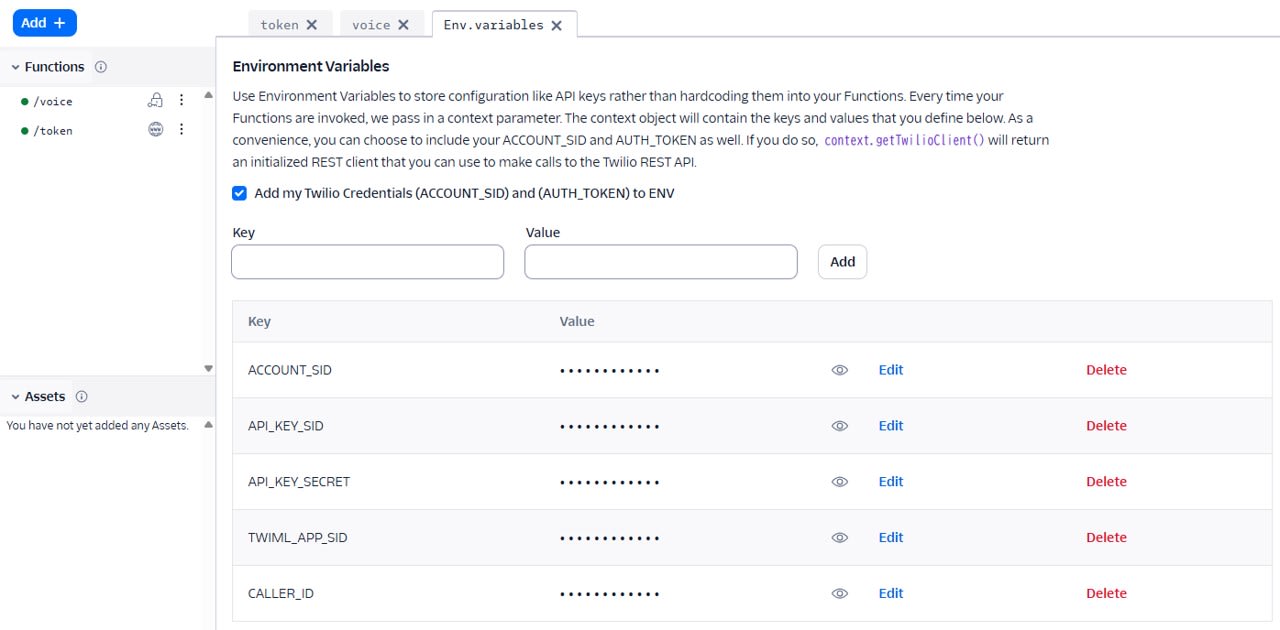Switch to the voice tab
Screen dimensions: 1280x630
(x=371, y=25)
